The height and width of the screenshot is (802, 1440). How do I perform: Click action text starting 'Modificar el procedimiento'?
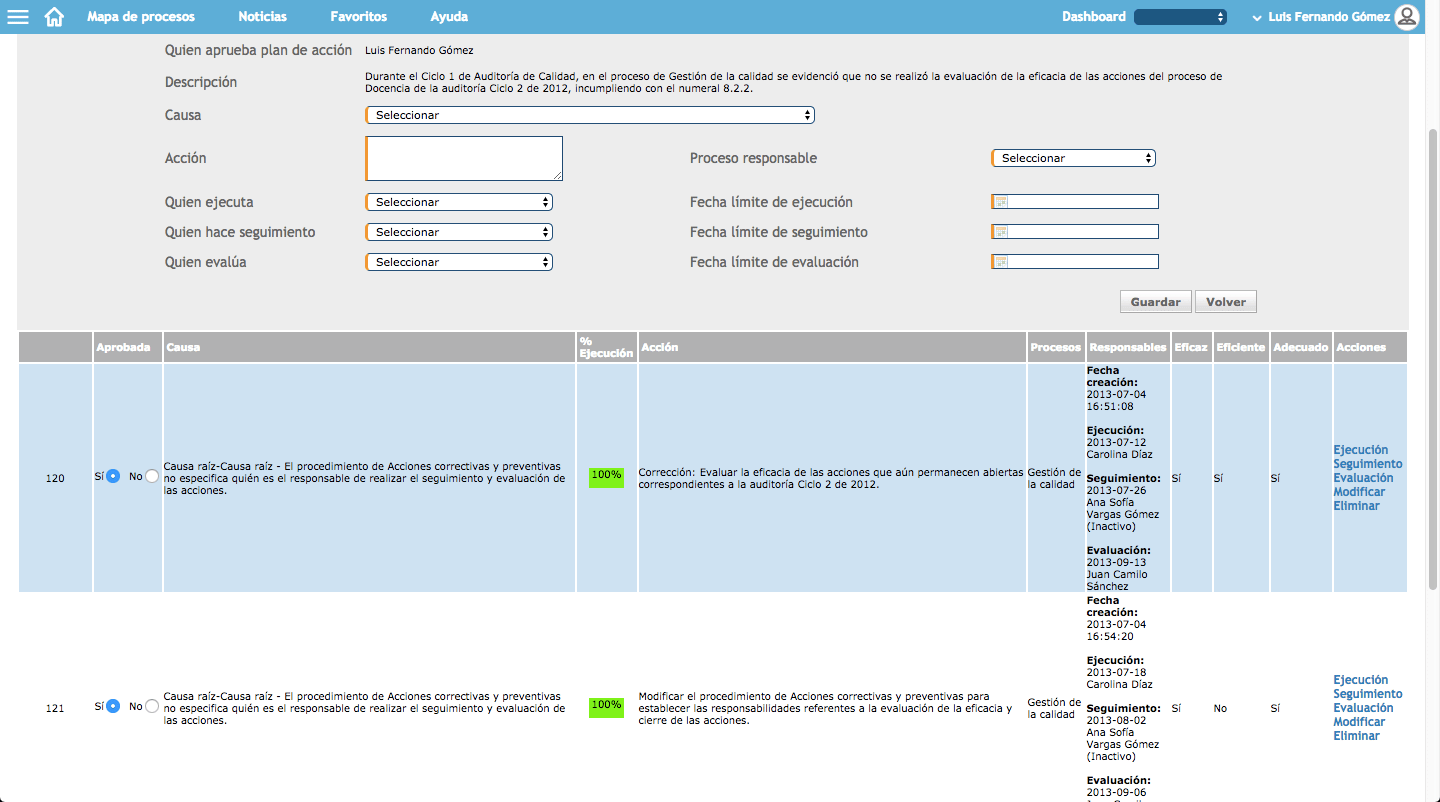(x=825, y=708)
